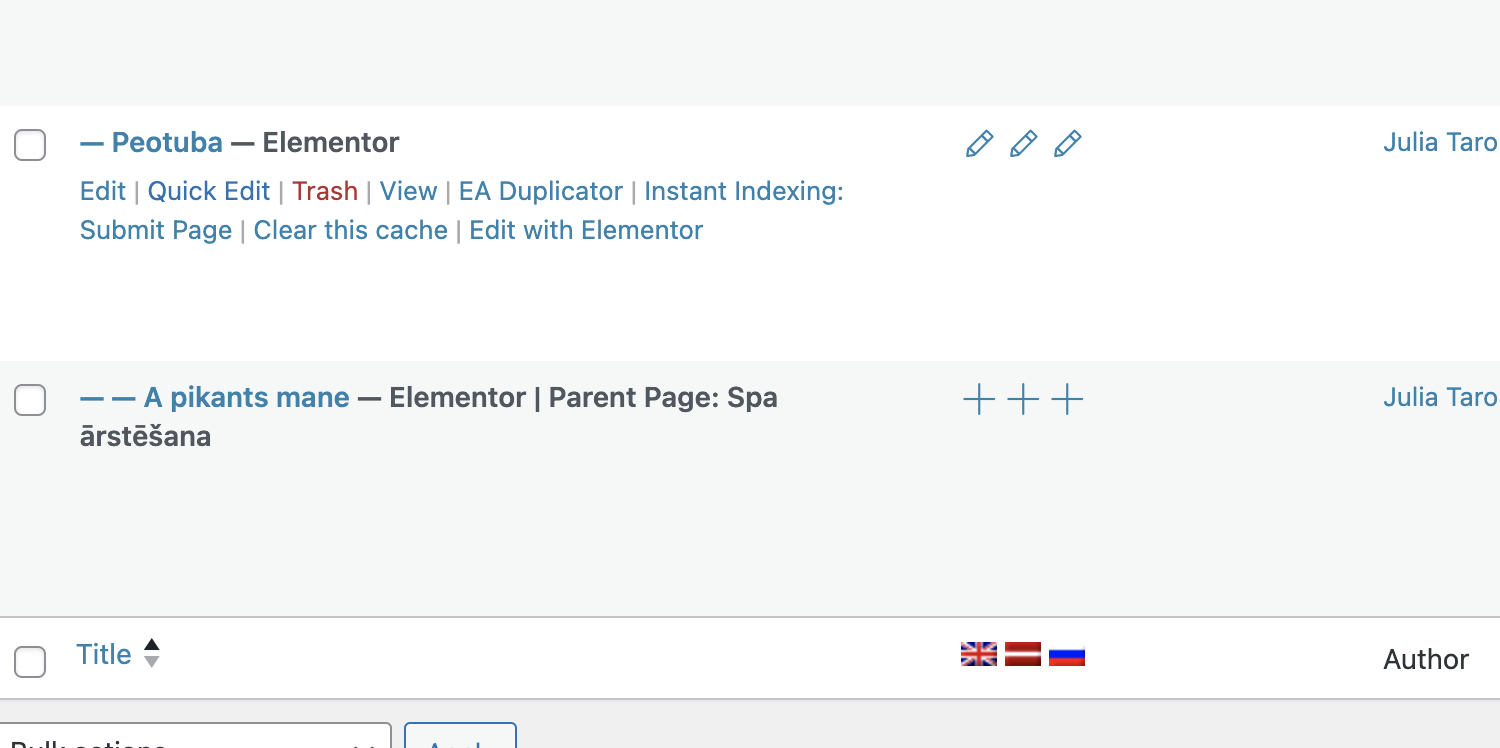Click third pencil icon in Peotuba row
The height and width of the screenshot is (748, 1500).
1067,144
